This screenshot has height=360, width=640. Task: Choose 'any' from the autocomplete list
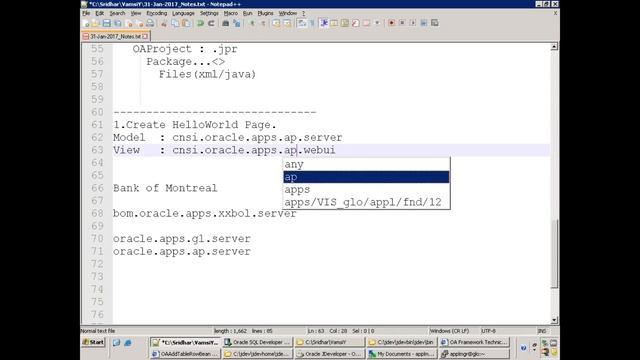[x=366, y=164]
